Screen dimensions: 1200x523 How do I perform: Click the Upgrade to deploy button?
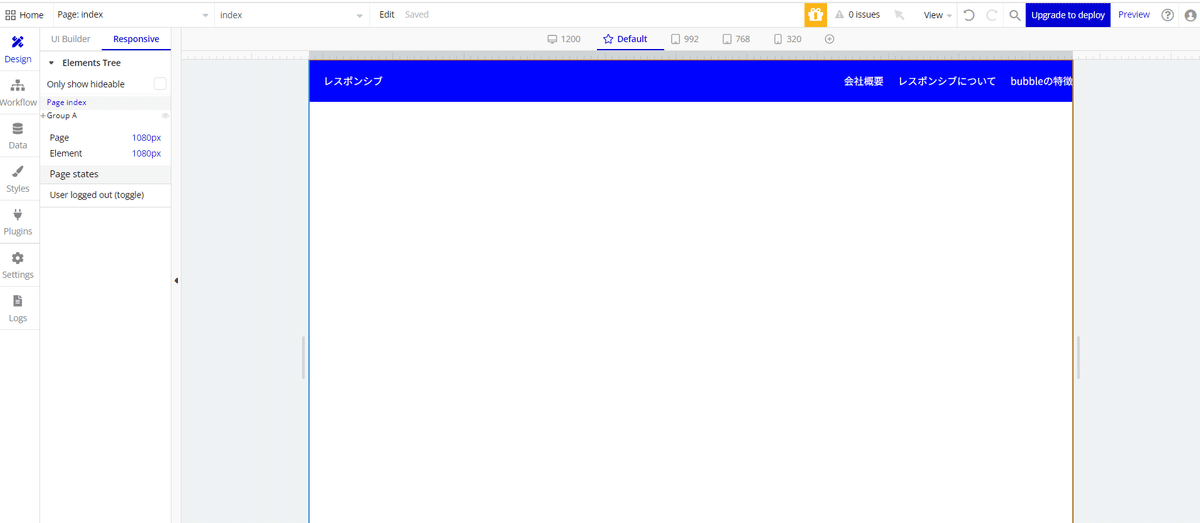(1068, 15)
